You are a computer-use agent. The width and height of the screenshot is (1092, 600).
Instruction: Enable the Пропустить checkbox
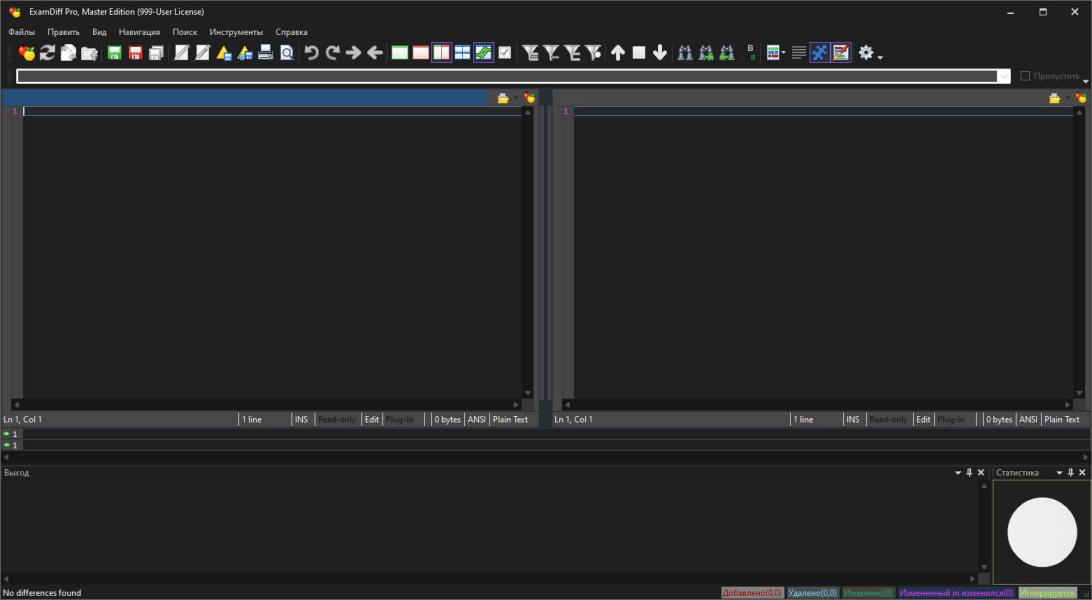(1024, 76)
